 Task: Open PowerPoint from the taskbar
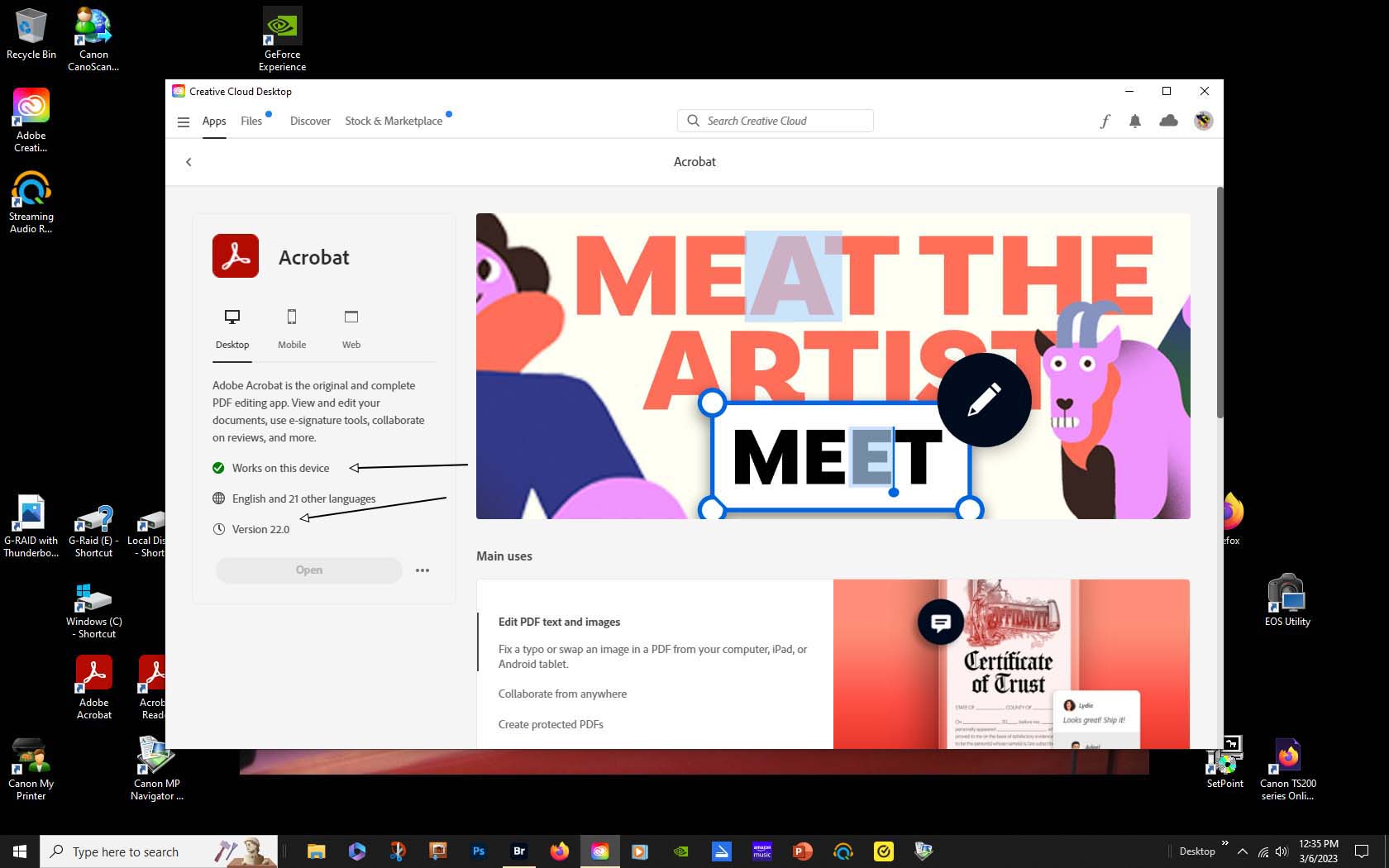(802, 851)
